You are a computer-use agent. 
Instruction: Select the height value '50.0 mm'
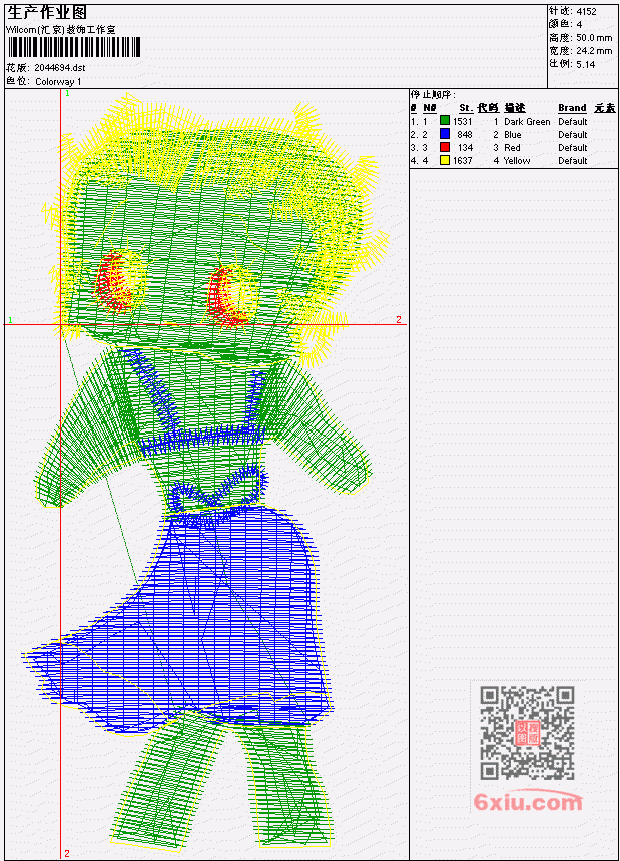[594, 37]
